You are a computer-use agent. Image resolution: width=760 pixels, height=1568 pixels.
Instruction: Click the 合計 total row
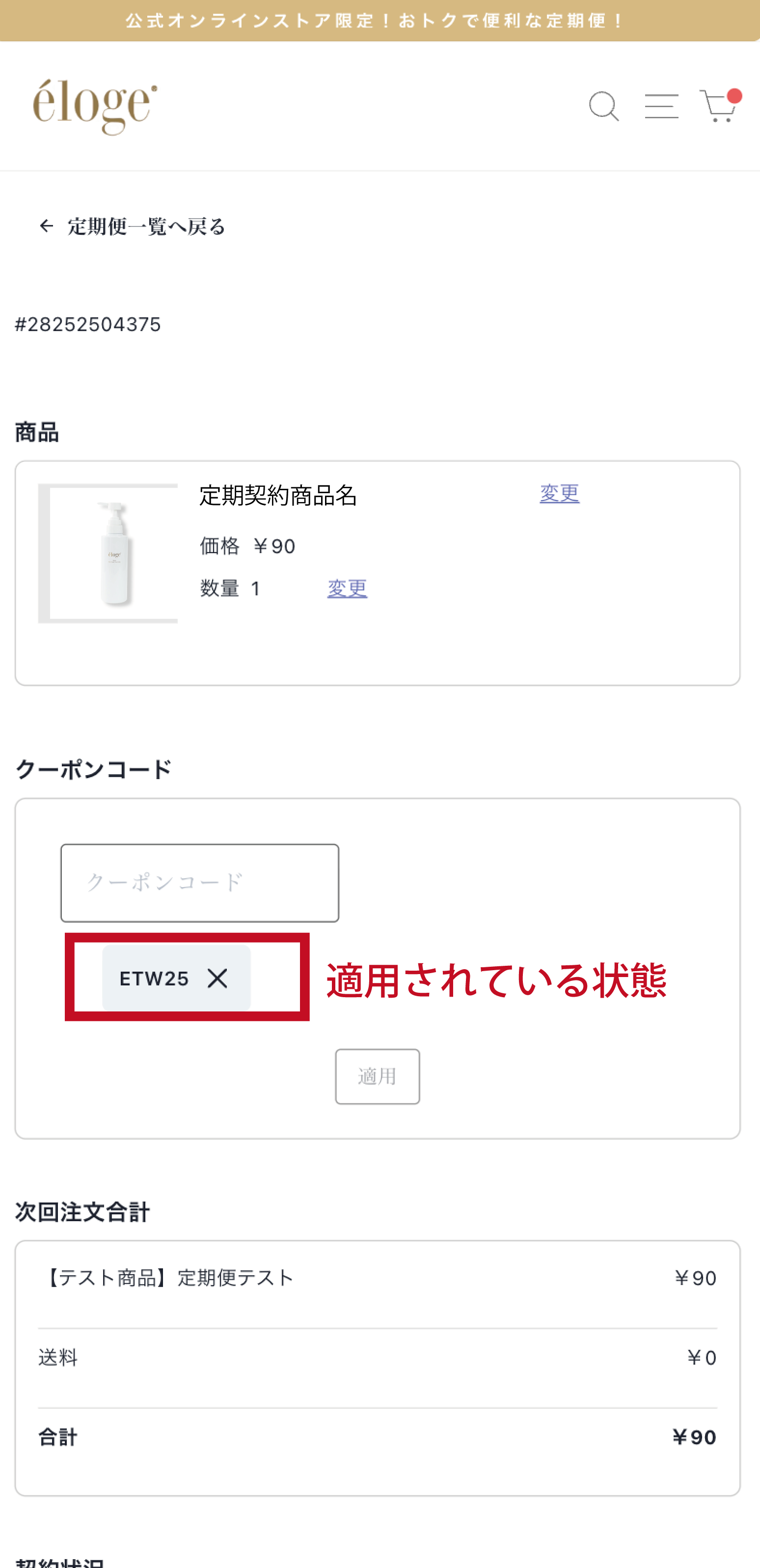[377, 1437]
